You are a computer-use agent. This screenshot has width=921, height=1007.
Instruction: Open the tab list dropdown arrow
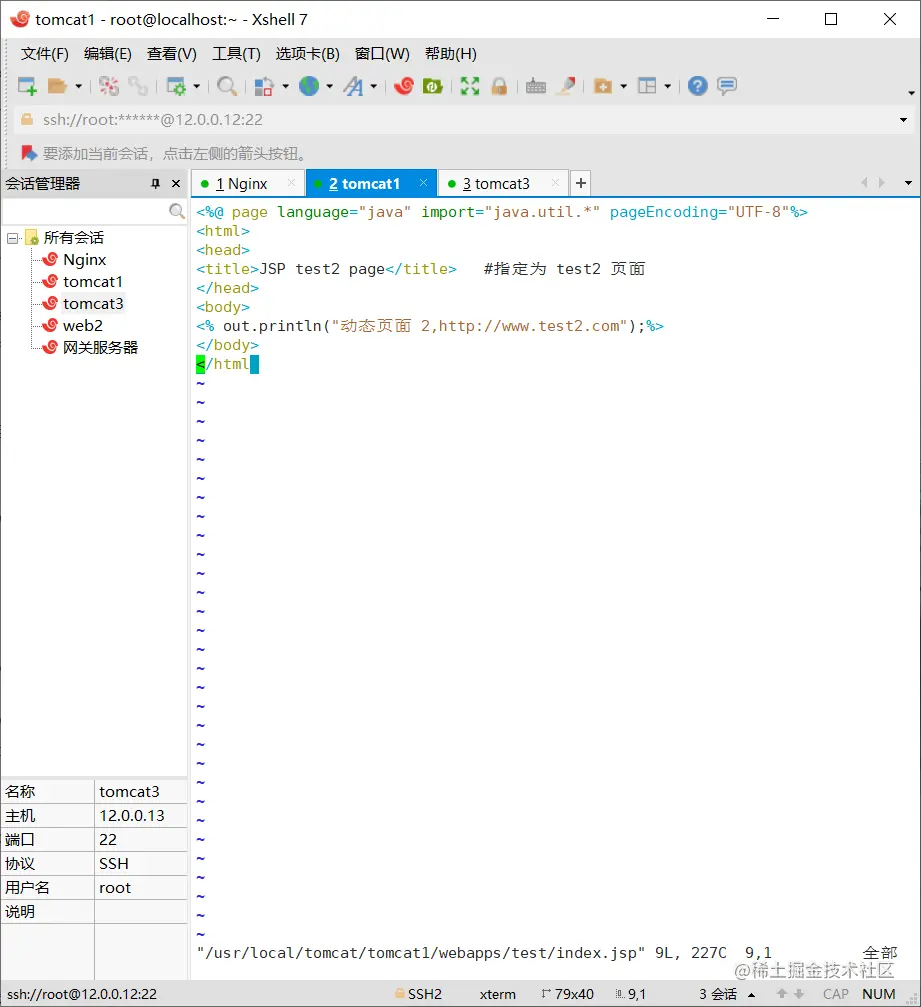[x=908, y=183]
